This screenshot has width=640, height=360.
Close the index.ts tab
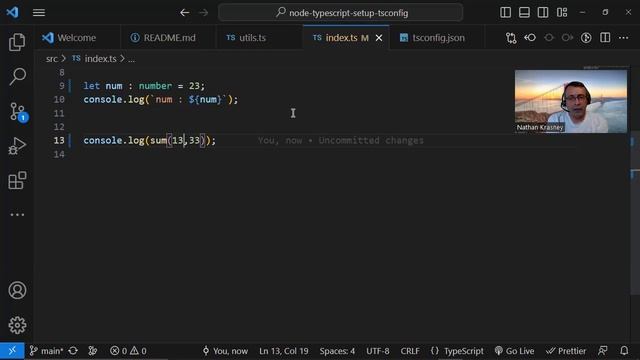pos(379,38)
